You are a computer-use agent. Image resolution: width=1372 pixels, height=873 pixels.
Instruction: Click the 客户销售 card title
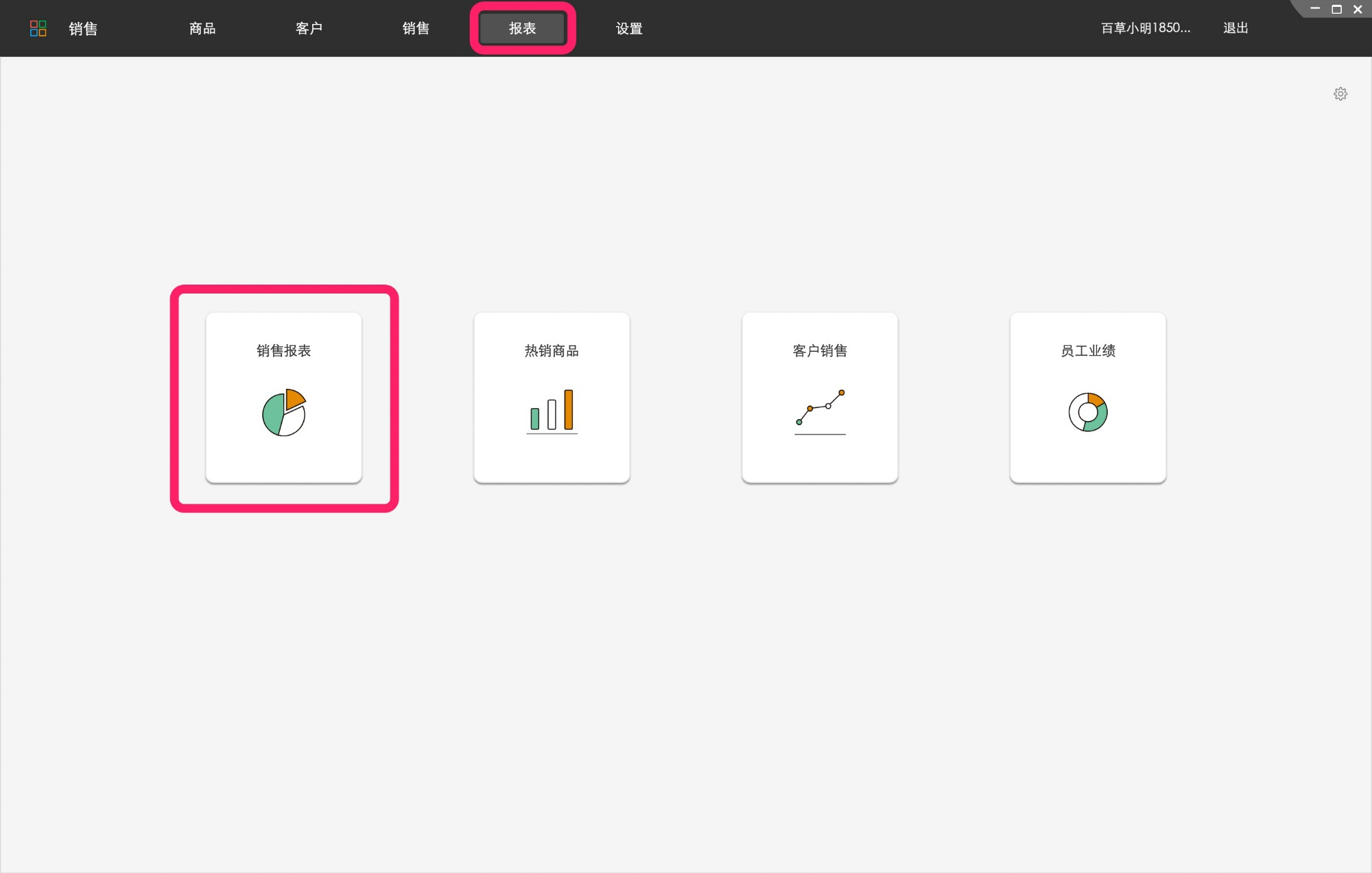pos(820,350)
